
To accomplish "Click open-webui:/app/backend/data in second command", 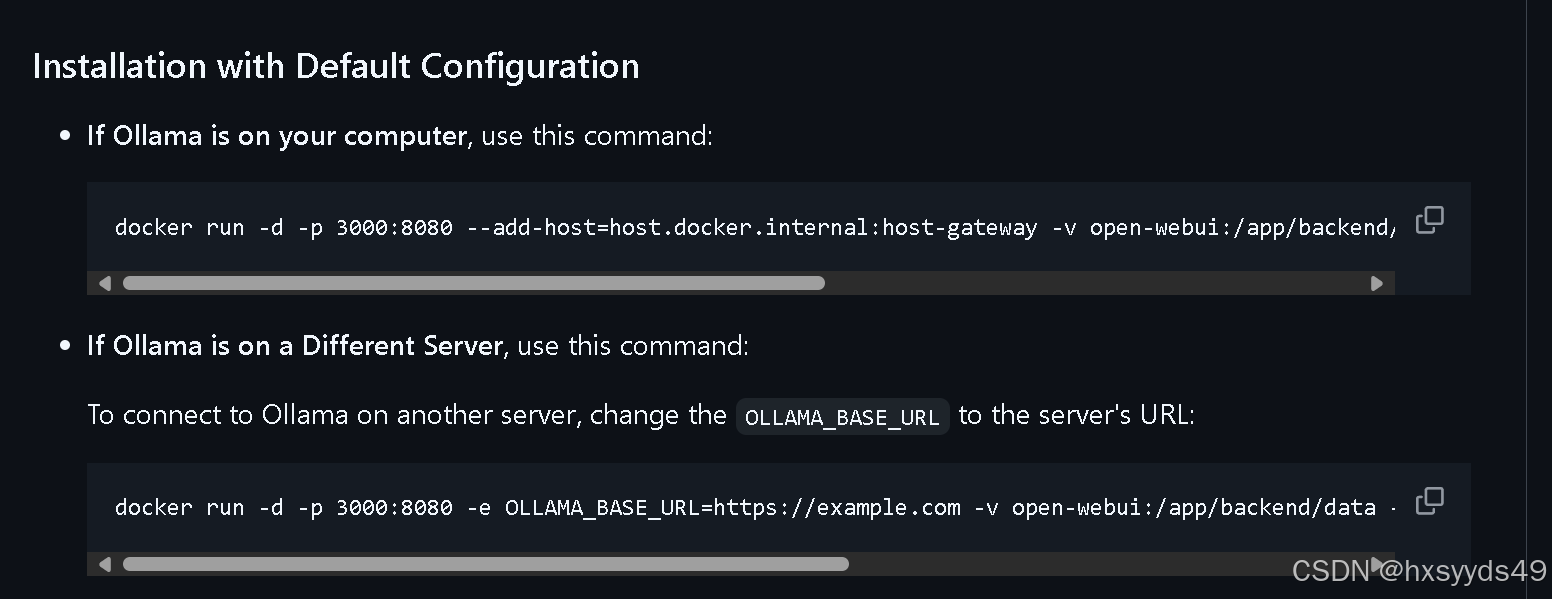I will 1193,508.
